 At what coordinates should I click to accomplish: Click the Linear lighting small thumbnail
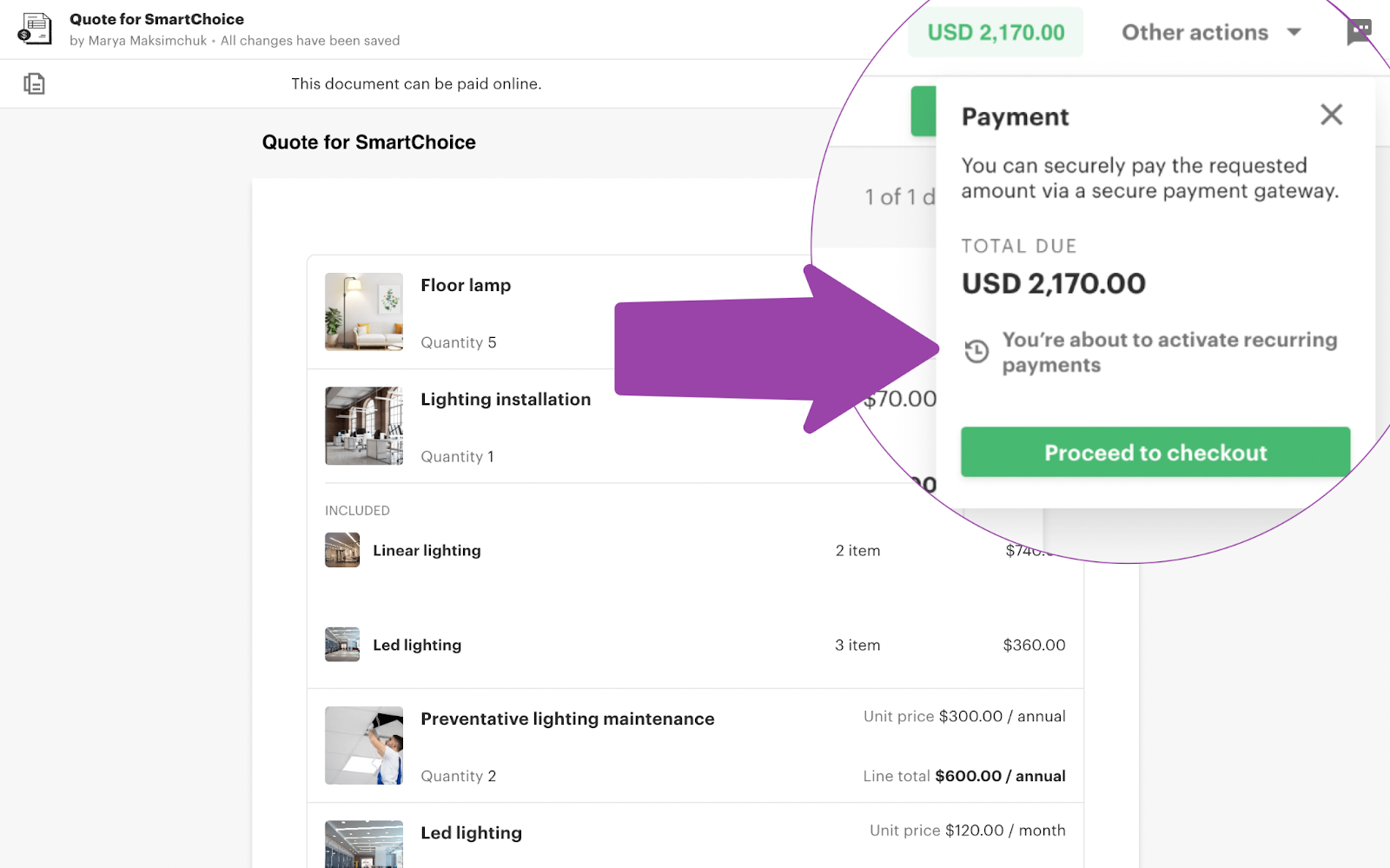coord(342,550)
